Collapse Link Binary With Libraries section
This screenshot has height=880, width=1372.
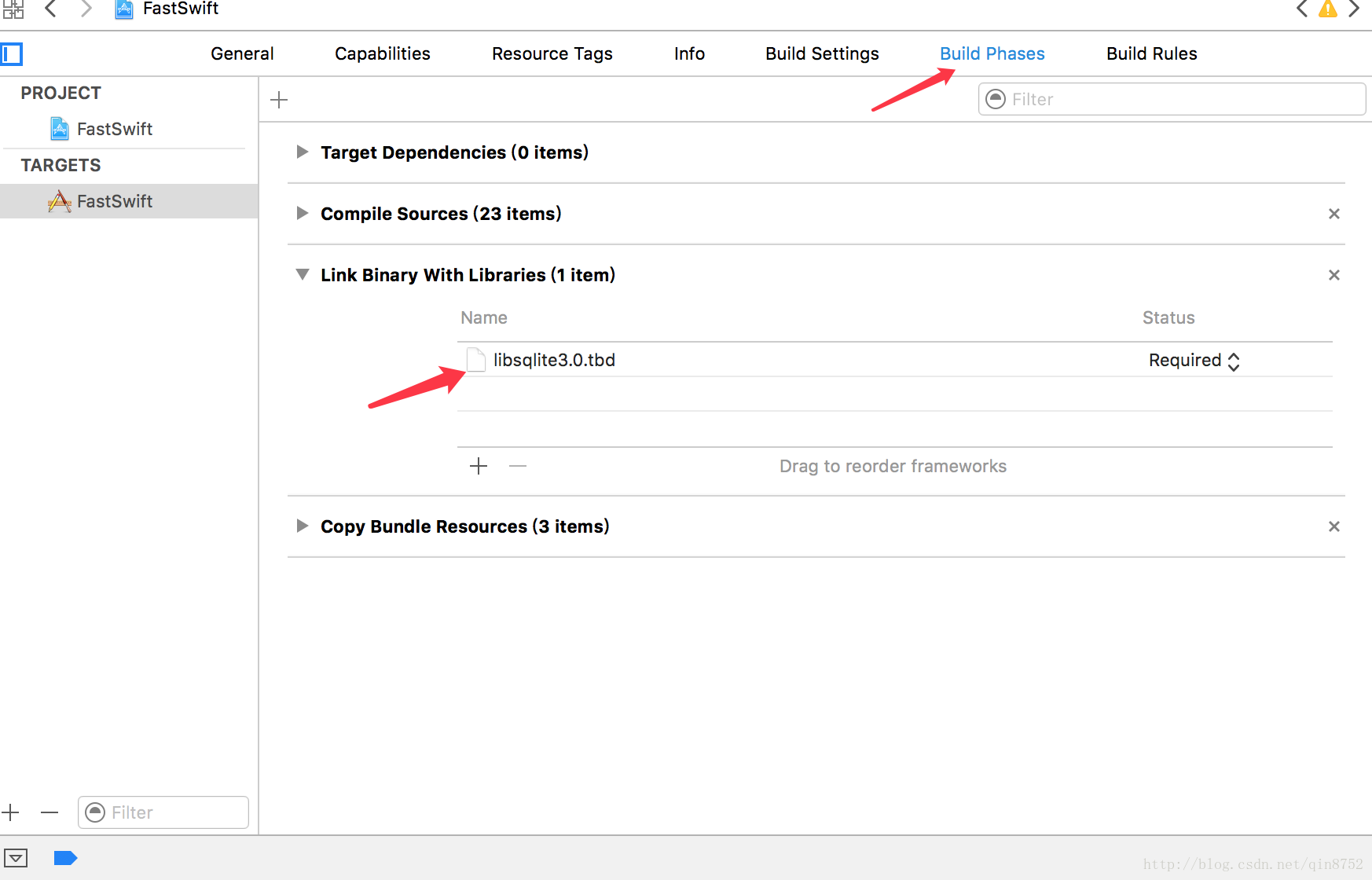(x=302, y=274)
